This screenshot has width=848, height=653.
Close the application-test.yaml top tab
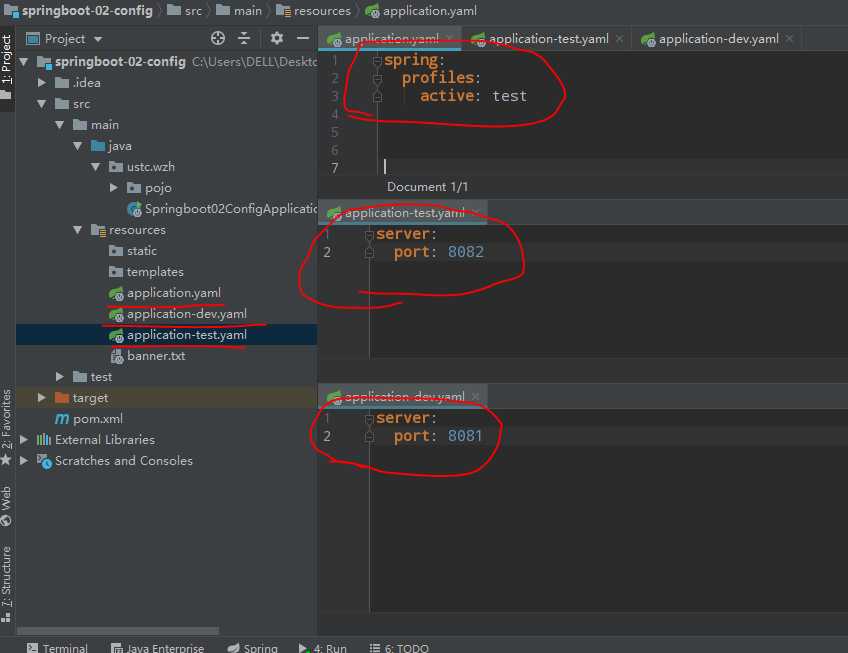(620, 39)
